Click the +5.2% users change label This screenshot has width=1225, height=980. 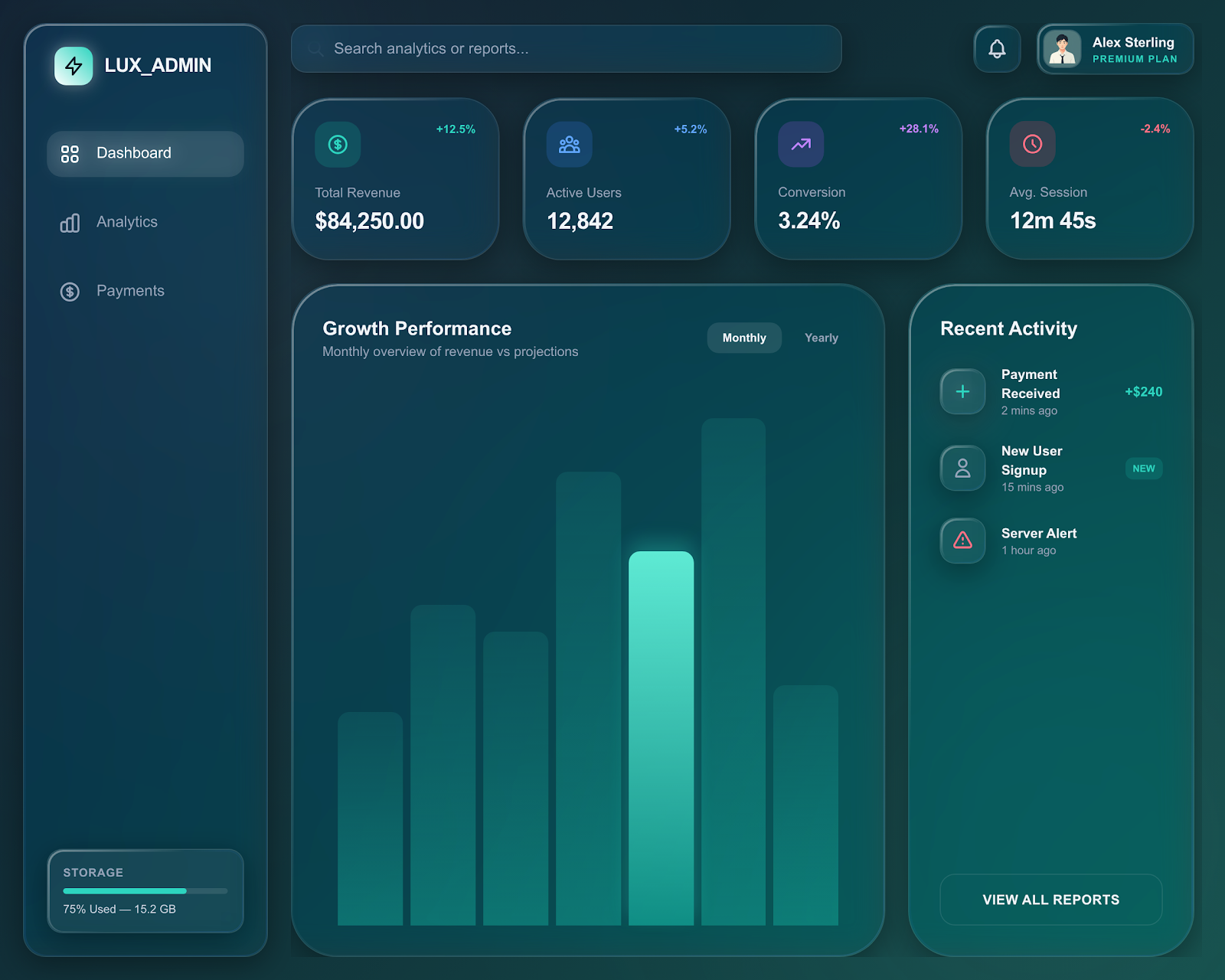click(x=690, y=129)
